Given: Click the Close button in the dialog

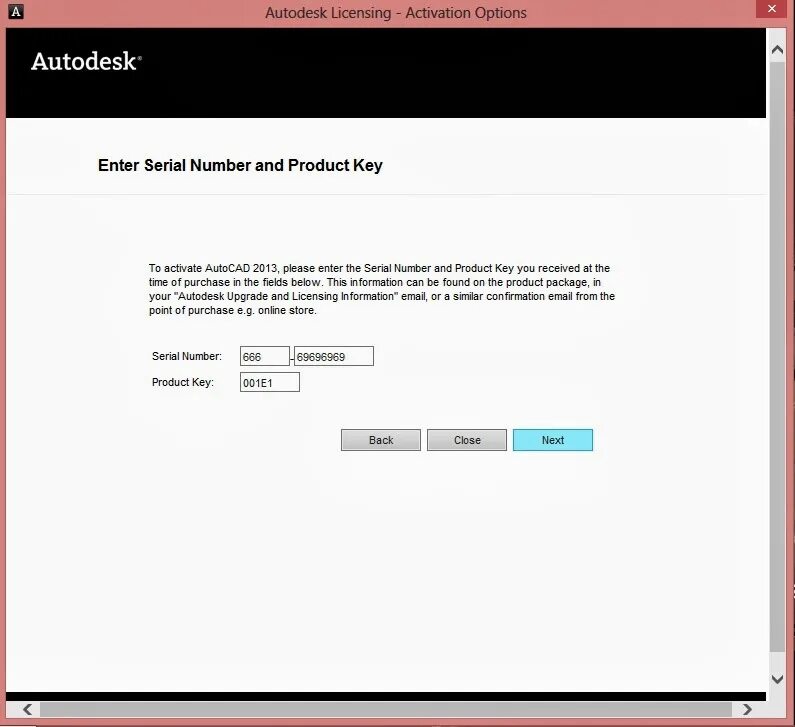Looking at the screenshot, I should pos(466,440).
